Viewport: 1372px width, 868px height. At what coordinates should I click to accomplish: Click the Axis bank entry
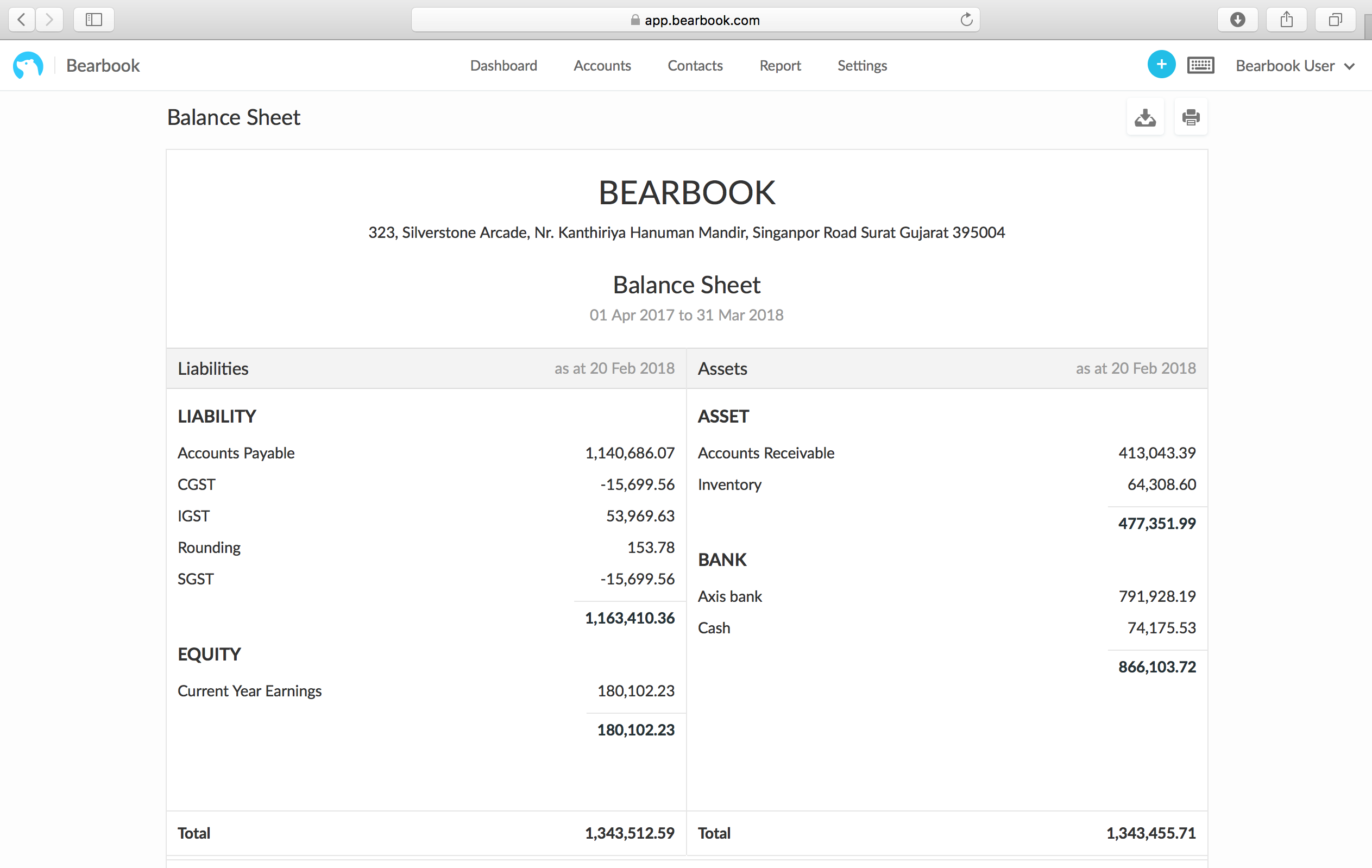coord(730,596)
